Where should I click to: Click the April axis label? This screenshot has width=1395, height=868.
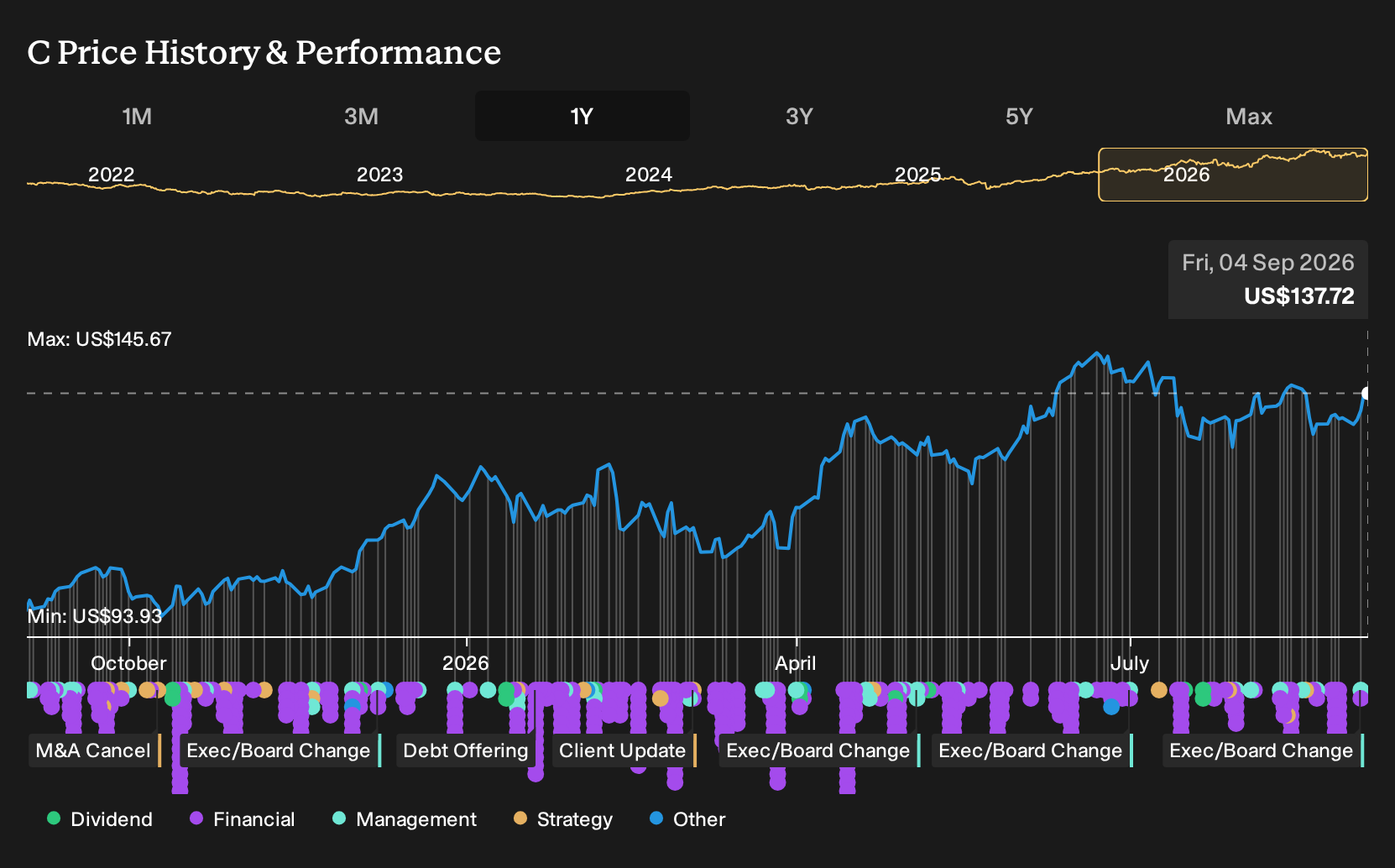tap(795, 663)
